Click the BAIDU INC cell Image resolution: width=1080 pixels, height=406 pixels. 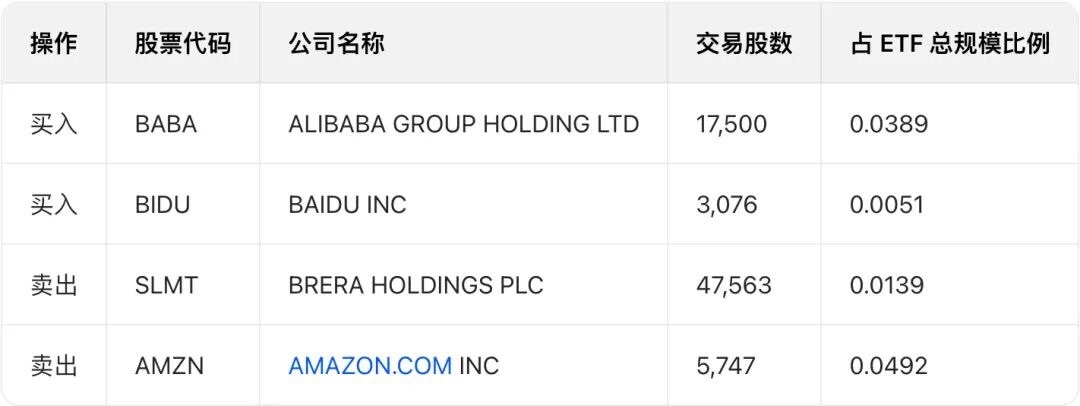click(347, 205)
